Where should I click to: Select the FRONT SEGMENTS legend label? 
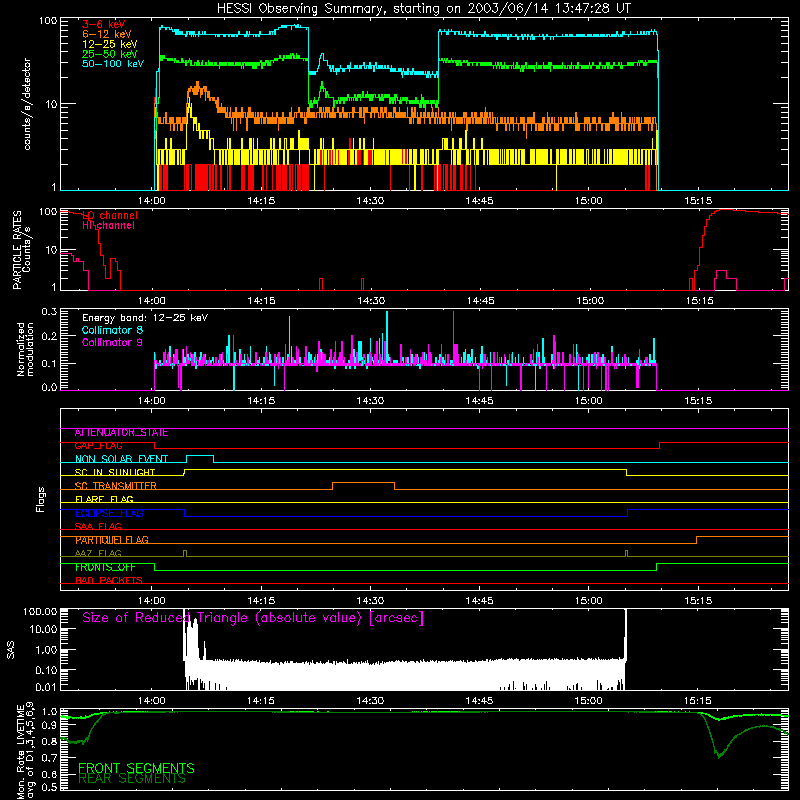[x=136, y=768]
